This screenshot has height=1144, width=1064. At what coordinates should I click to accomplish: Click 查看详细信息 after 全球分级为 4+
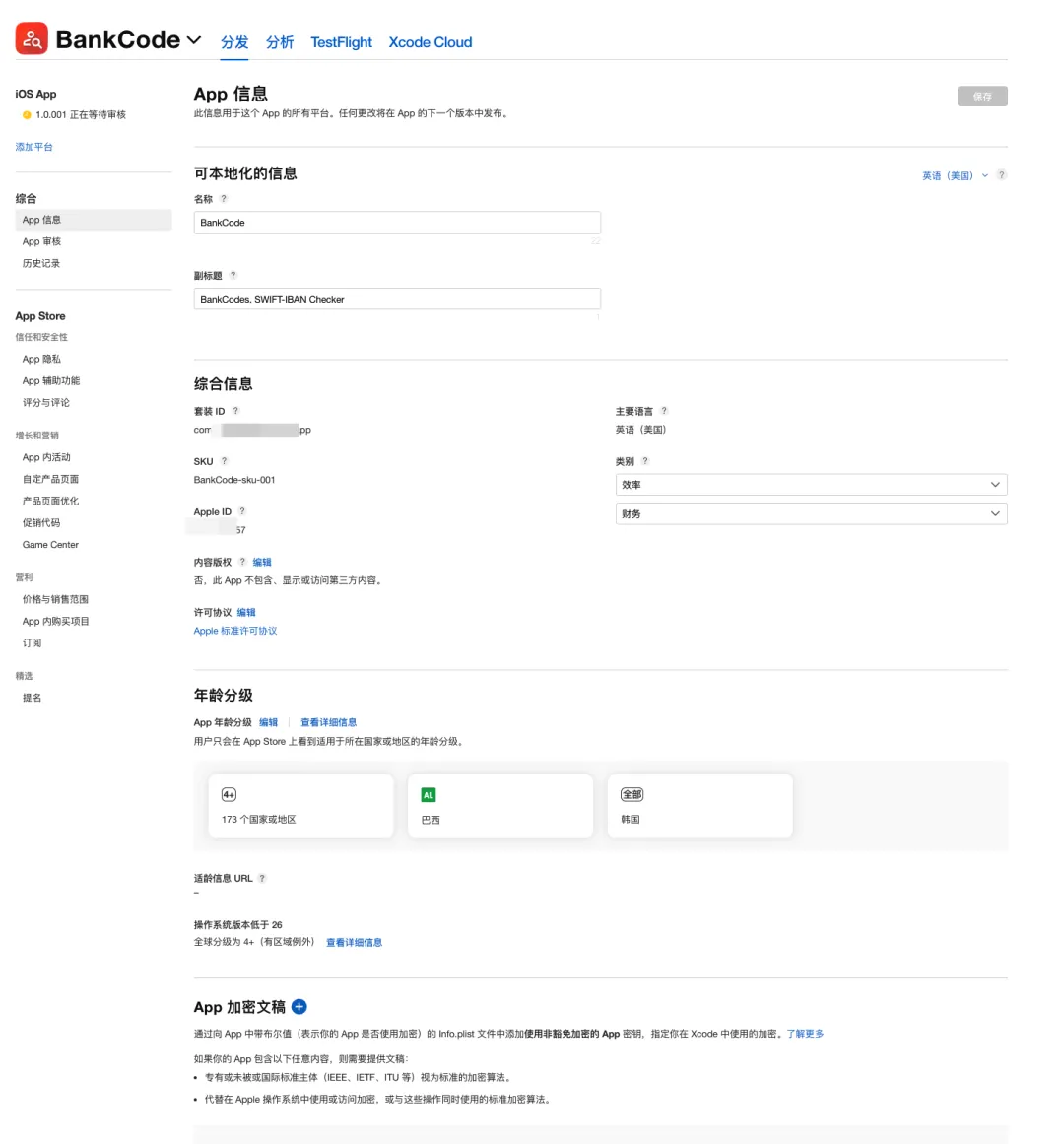point(355,943)
